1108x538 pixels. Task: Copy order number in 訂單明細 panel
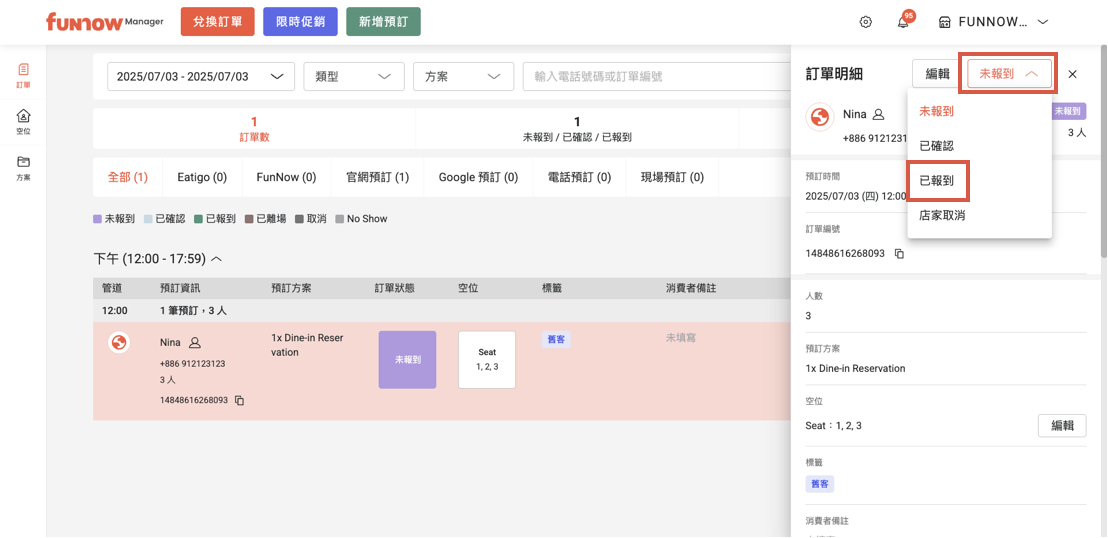(899, 254)
